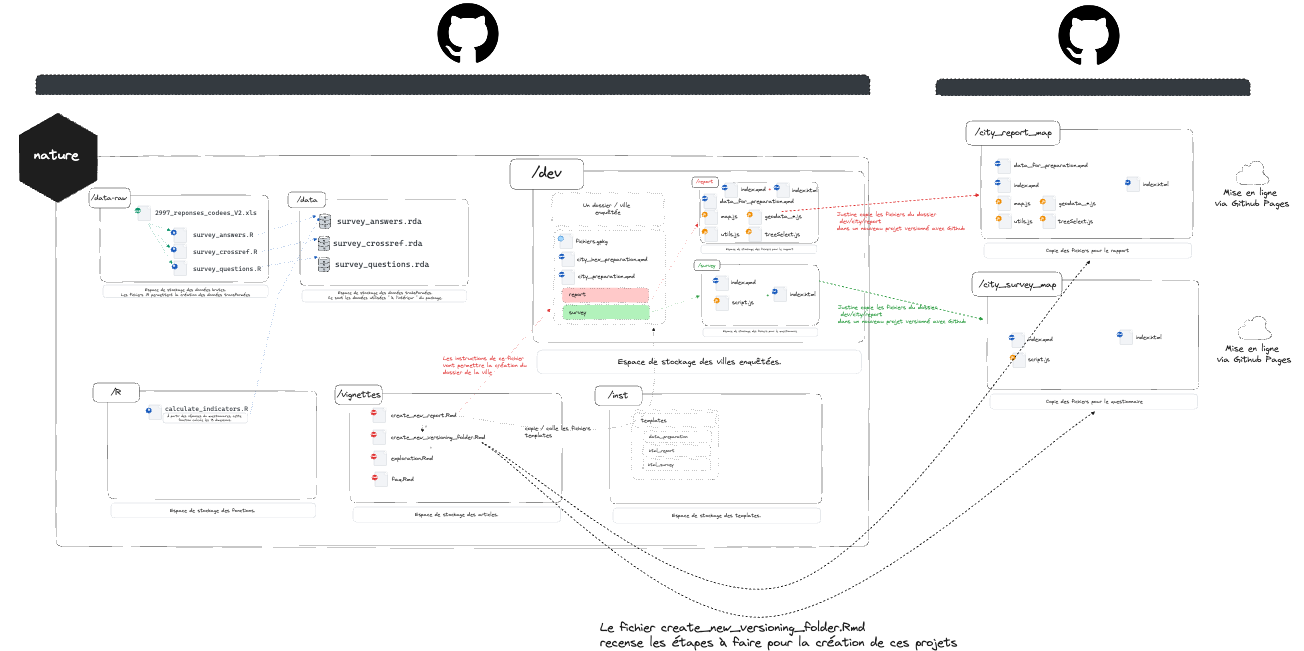Select the fichiers.gpkg file icon

563,241
